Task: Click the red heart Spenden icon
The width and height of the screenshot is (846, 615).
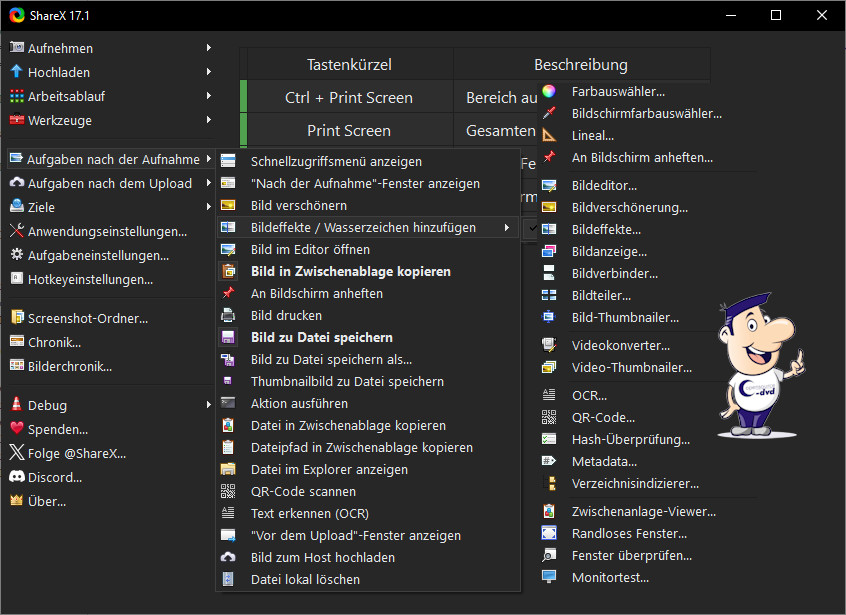Action: (x=16, y=429)
